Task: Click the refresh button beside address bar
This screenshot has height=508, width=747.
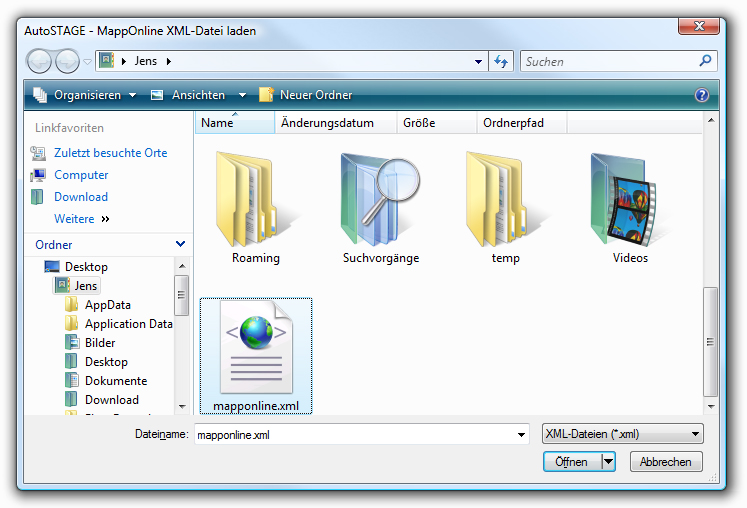Action: [502, 61]
